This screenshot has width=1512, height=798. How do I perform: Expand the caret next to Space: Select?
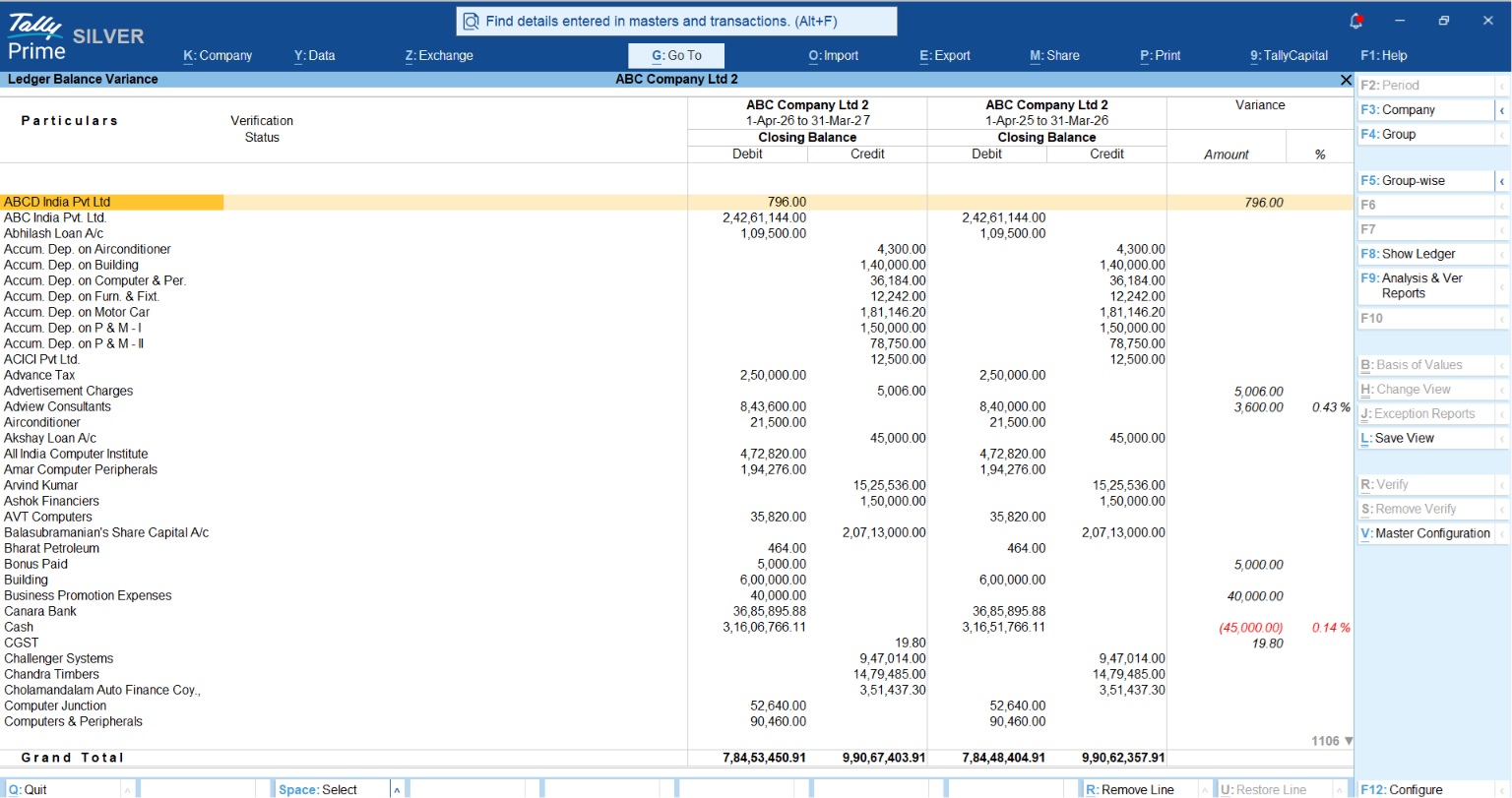click(398, 790)
